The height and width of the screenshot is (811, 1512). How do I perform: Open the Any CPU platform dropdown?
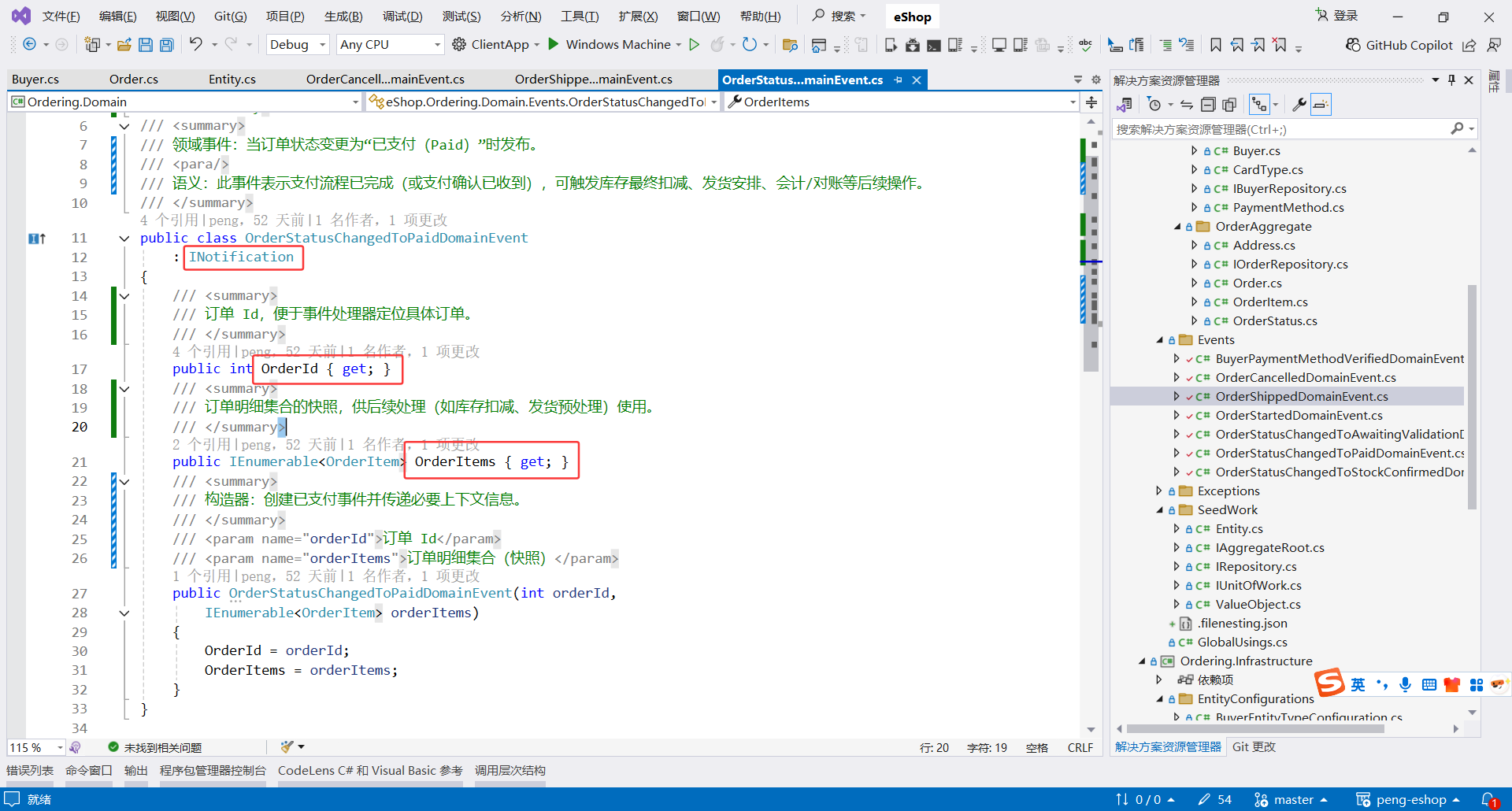[x=389, y=44]
